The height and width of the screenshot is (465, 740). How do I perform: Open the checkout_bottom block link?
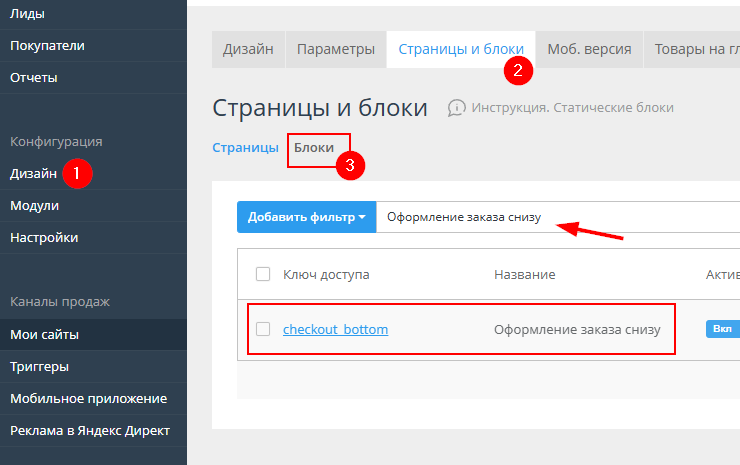[x=335, y=329]
